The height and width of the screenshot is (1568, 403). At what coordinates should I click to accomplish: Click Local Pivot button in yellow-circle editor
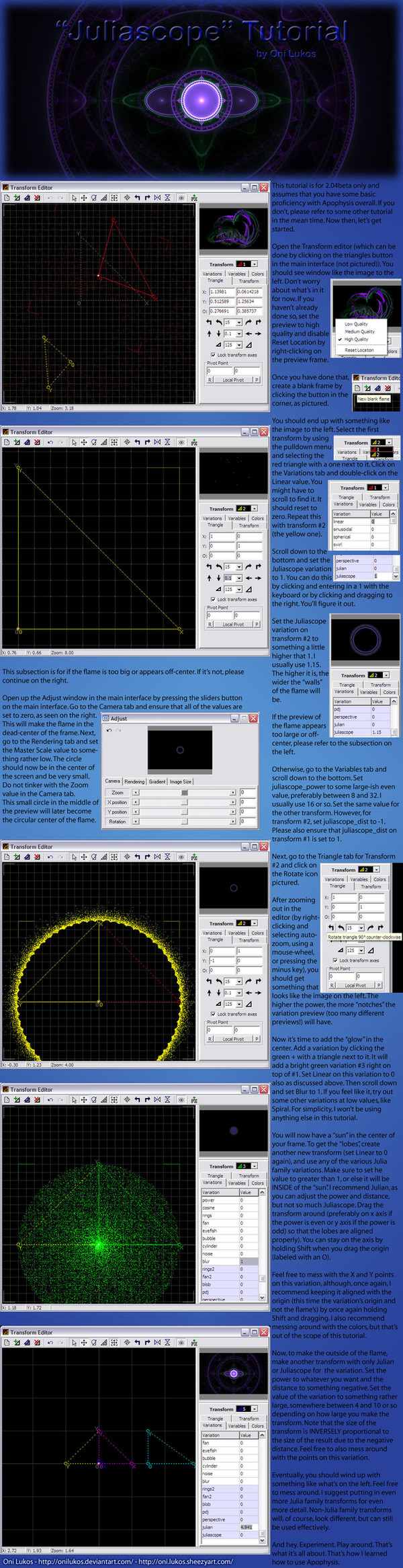232,1038
